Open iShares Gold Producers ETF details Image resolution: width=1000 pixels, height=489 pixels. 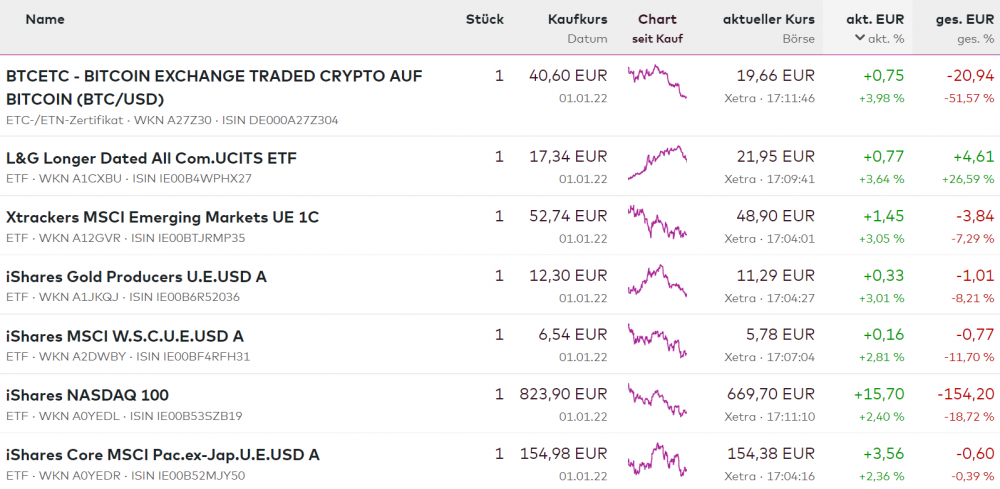coord(136,276)
